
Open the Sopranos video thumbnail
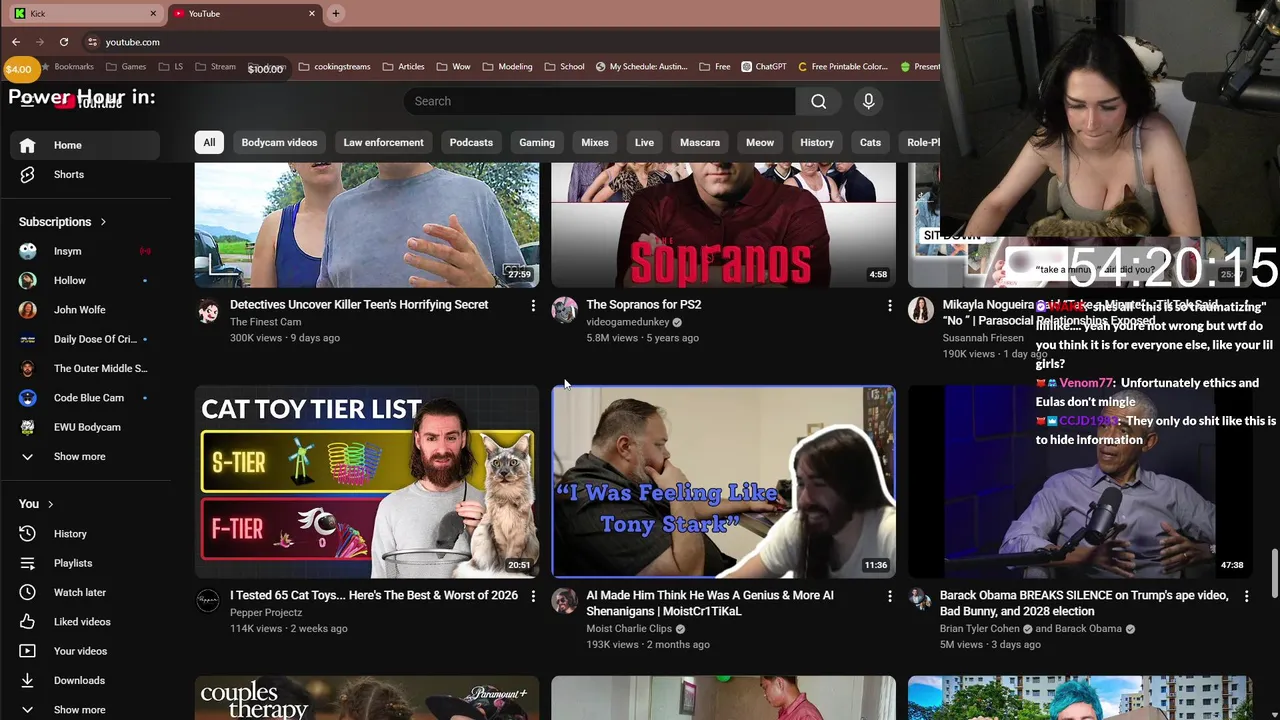click(724, 225)
